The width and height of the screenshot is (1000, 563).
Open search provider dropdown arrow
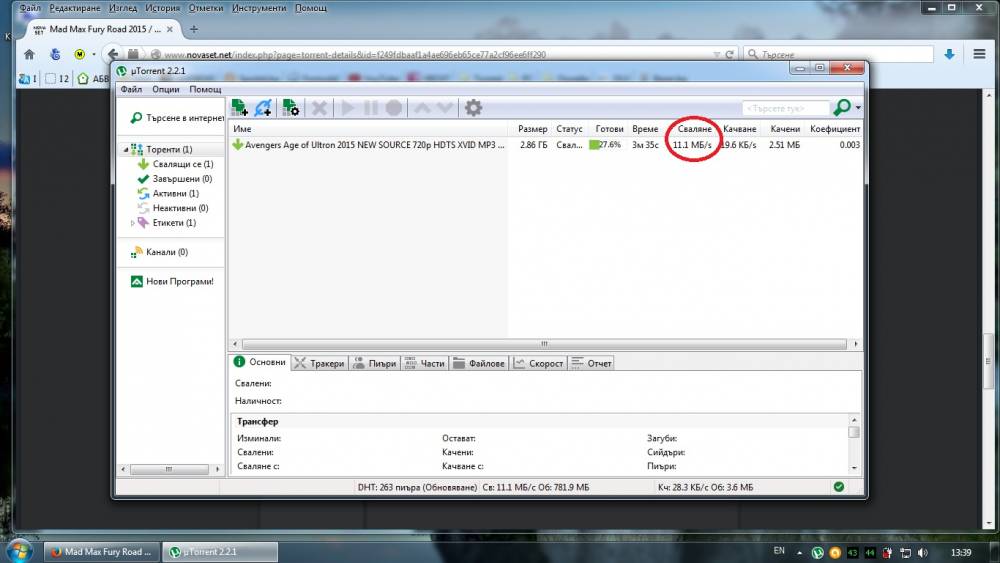pos(858,108)
